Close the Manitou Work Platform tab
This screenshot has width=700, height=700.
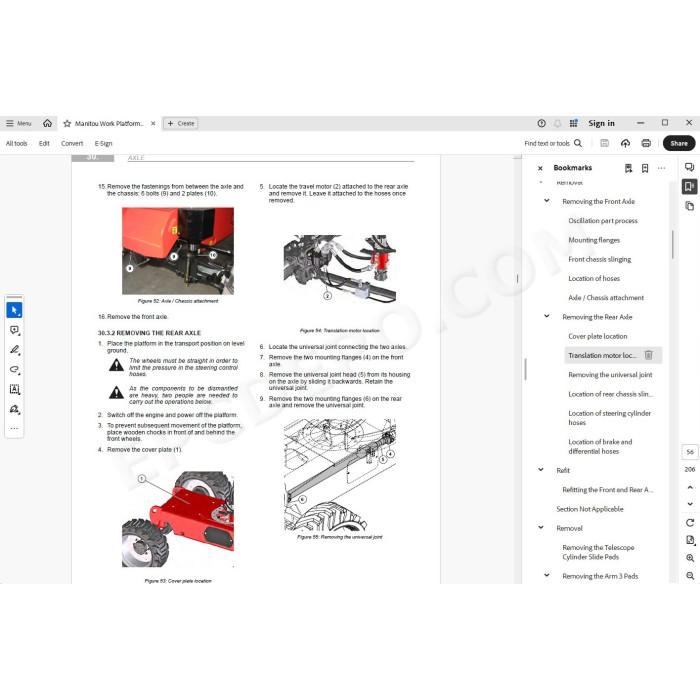coord(153,123)
